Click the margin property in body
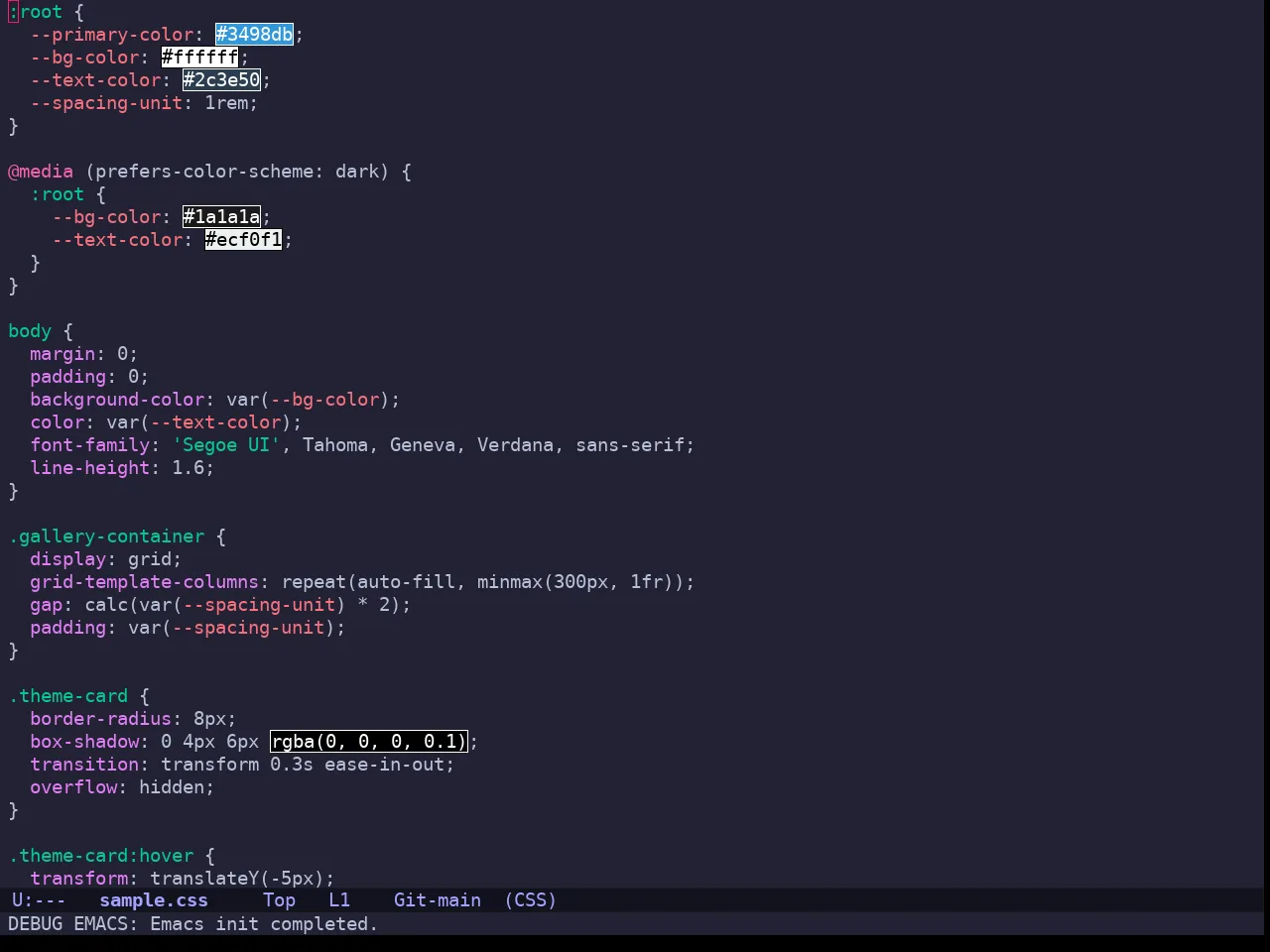Screen dimensions: 1270x952 coord(63,354)
